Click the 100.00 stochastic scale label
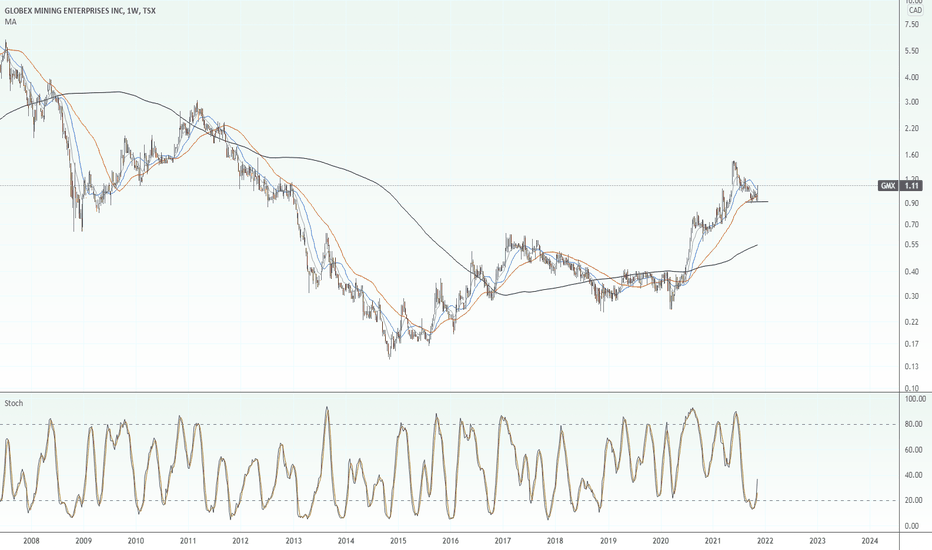The width and height of the screenshot is (932, 550). [x=914, y=398]
